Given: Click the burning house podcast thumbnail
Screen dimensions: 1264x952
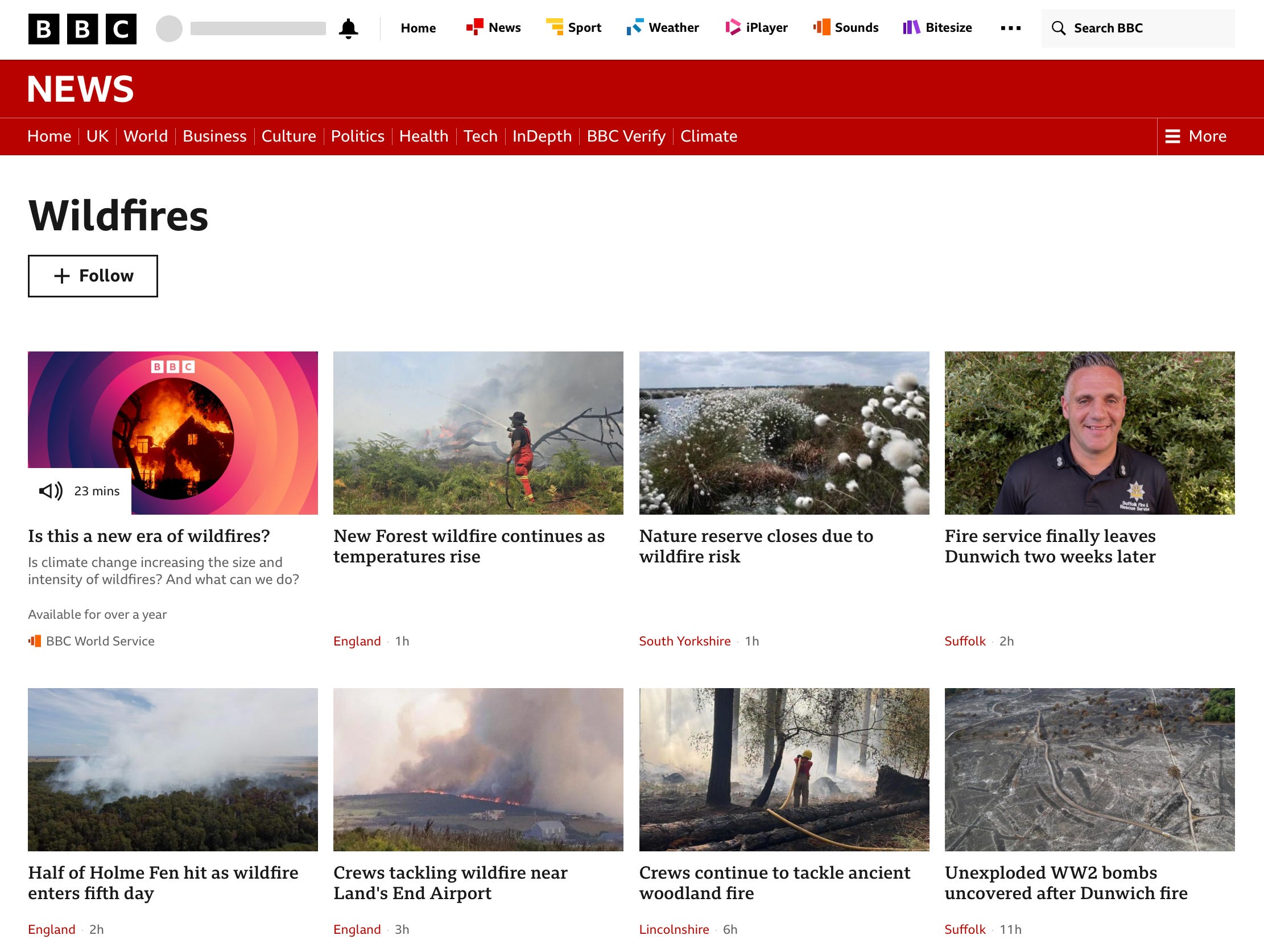Looking at the screenshot, I should [172, 433].
